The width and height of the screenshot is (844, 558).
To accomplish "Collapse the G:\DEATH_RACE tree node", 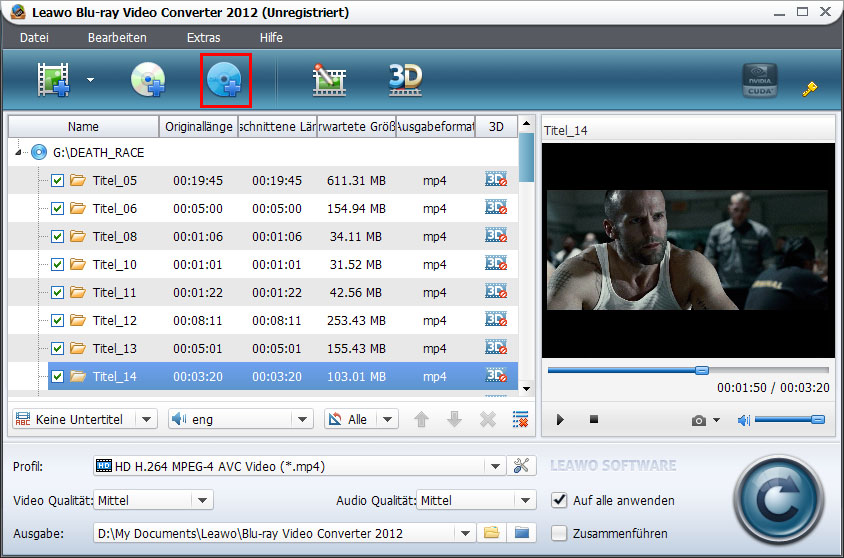I will click(18, 153).
